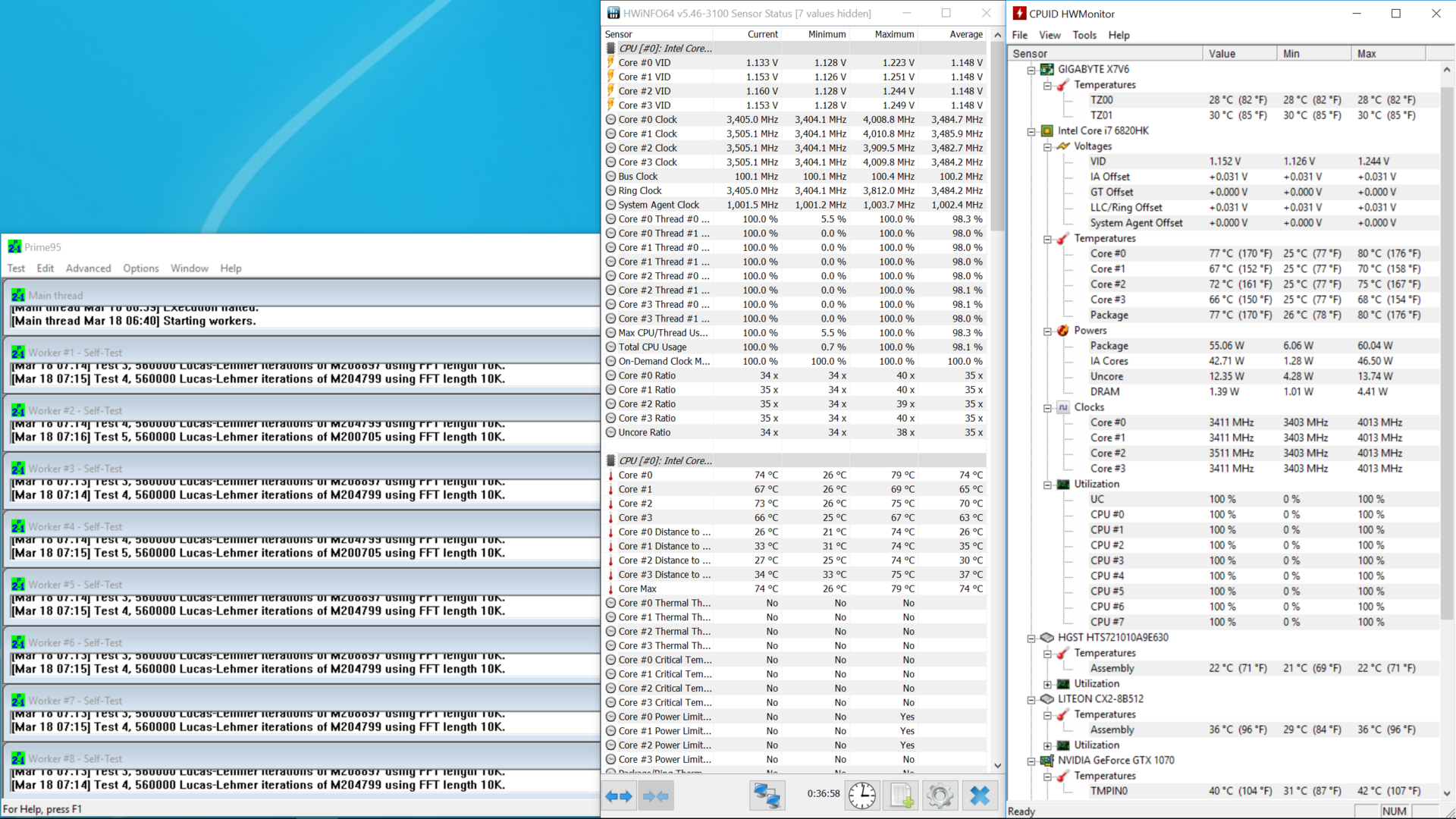Click HWiNFO expand columns arrows button

point(619,795)
